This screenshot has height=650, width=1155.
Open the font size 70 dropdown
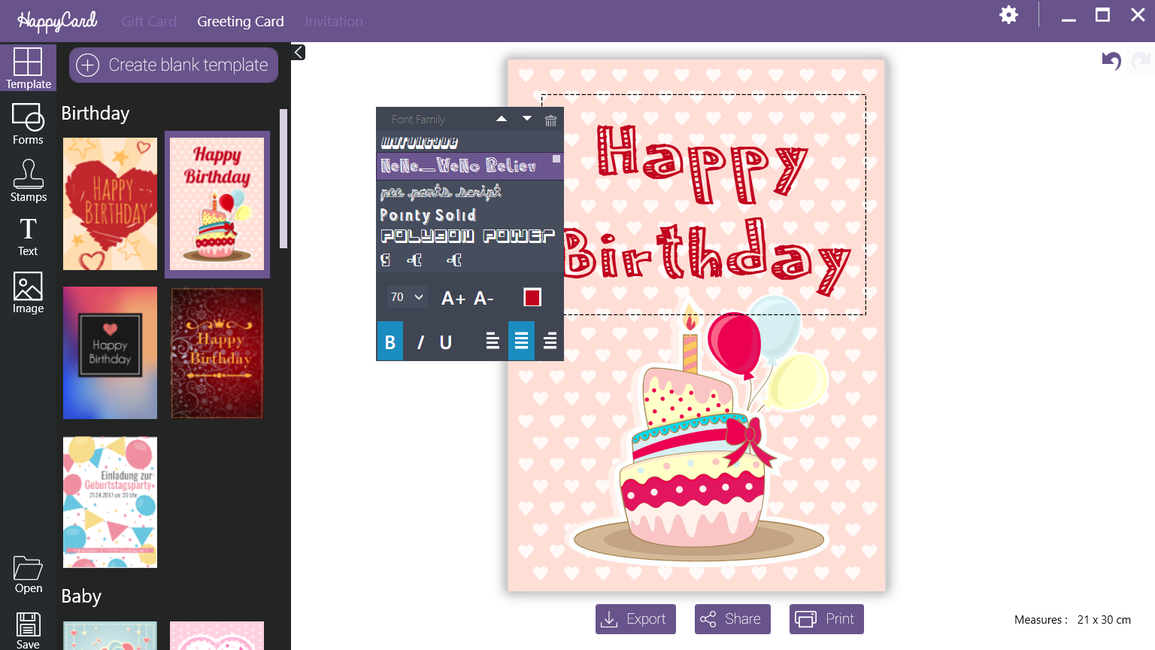point(407,297)
